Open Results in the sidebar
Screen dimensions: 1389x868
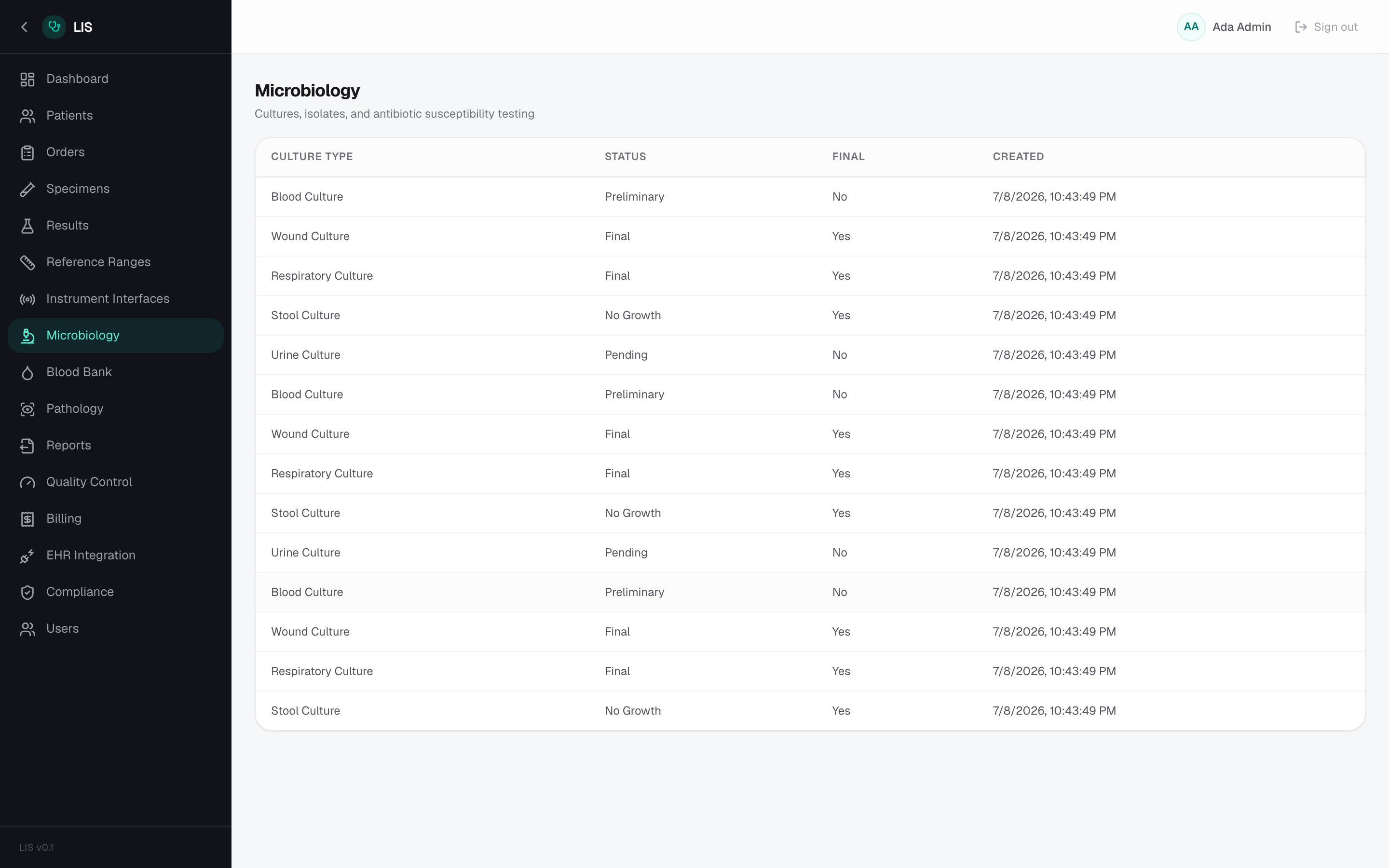115,226
